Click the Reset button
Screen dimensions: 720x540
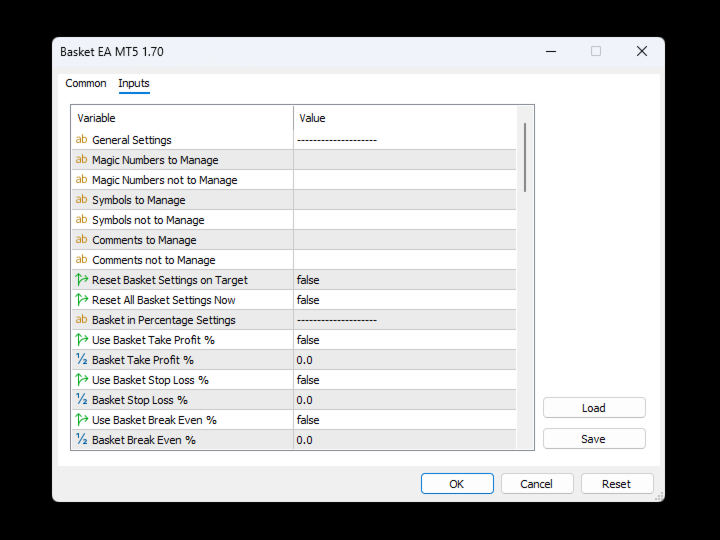617,484
